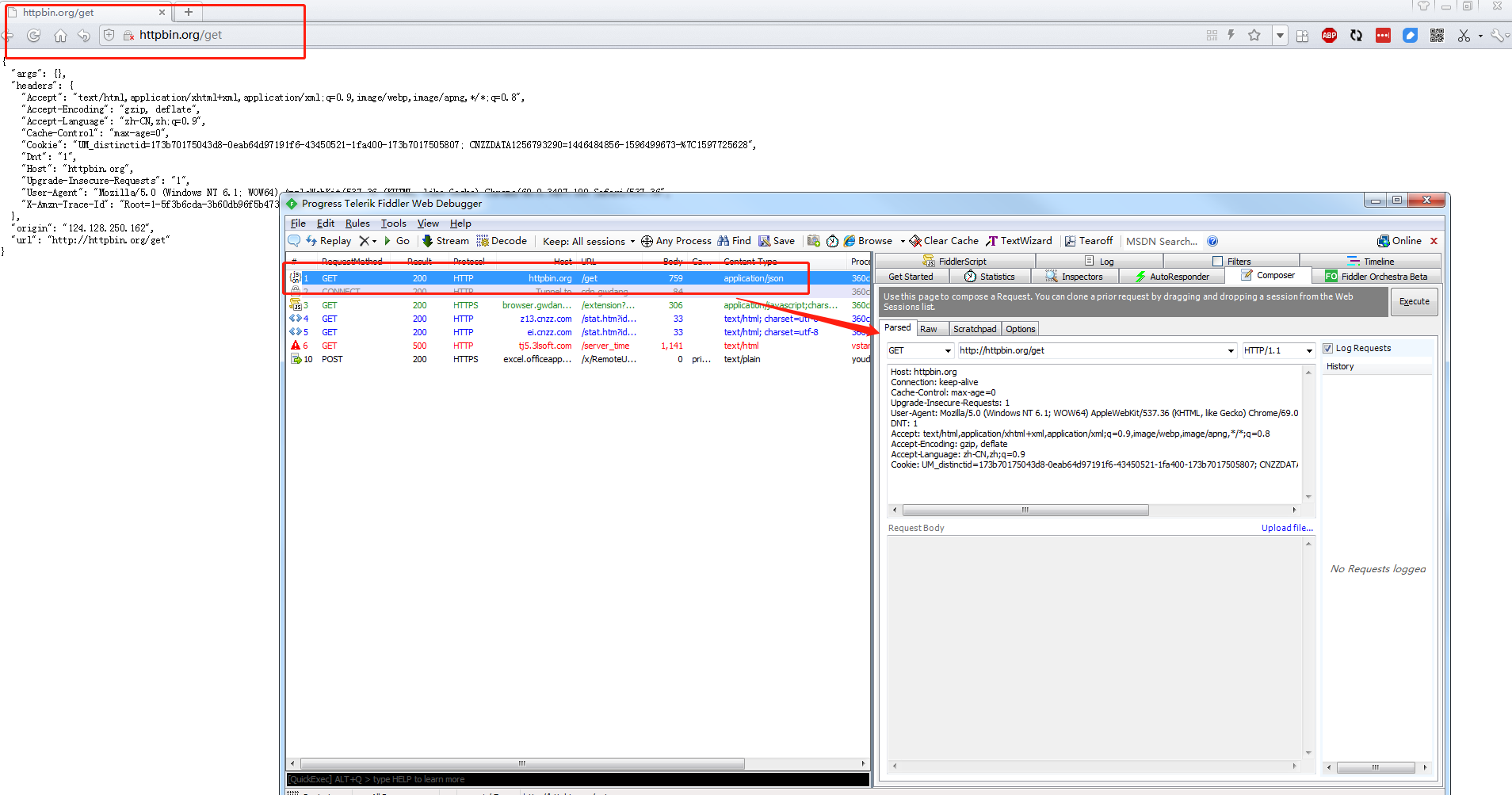
Task: Click the camera screenshot icon in Fiddler
Action: coord(814,241)
